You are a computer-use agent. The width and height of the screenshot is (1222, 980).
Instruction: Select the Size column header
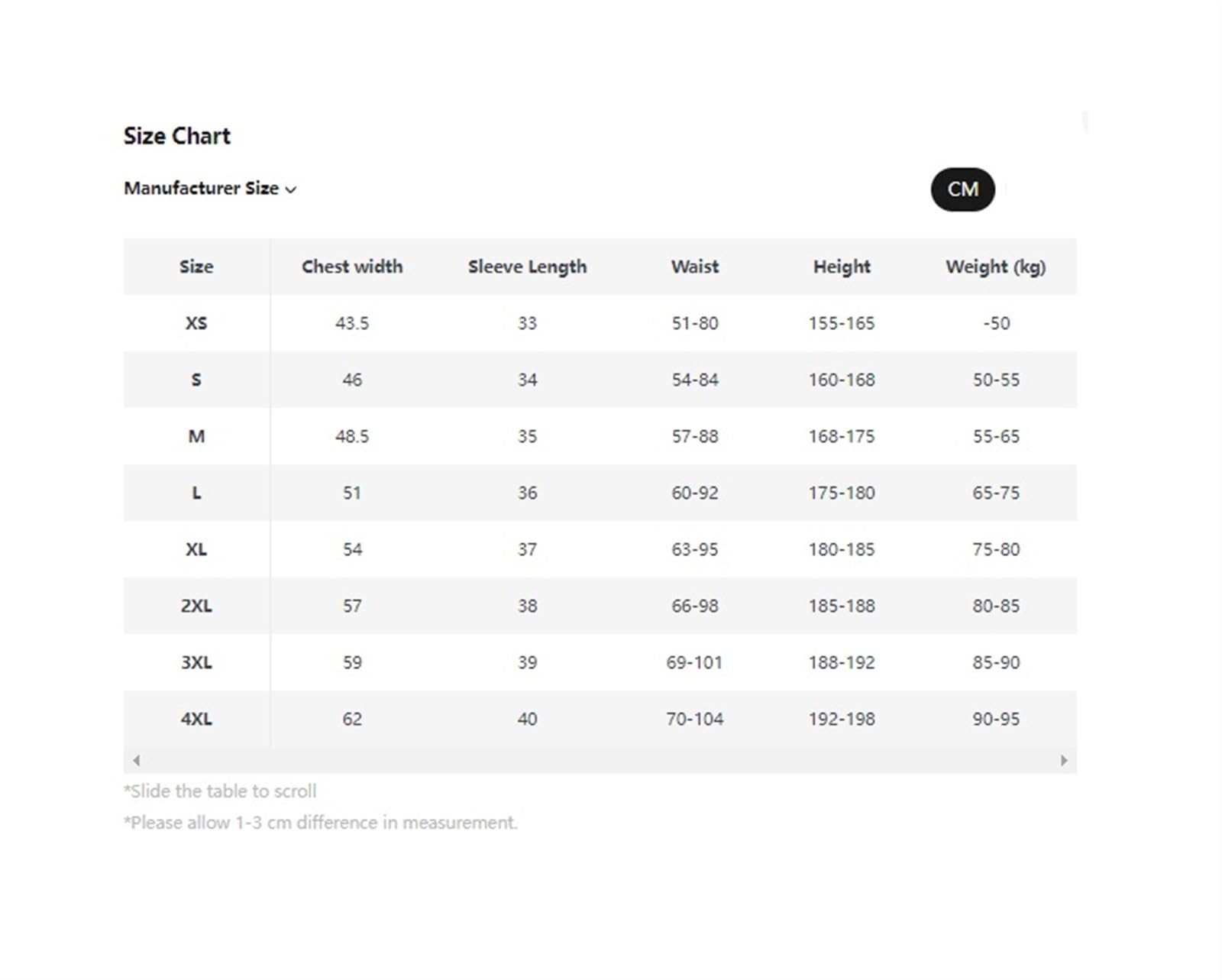196,267
